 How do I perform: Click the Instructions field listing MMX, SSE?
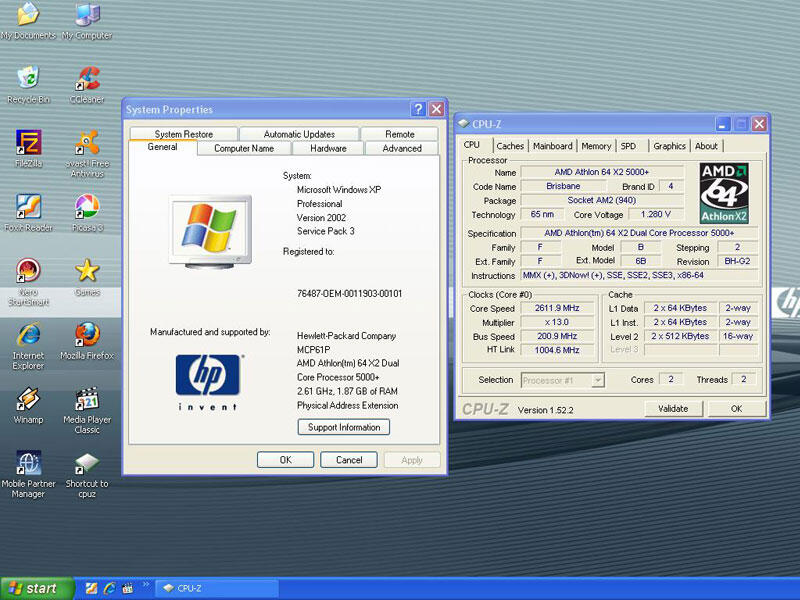tap(640, 276)
